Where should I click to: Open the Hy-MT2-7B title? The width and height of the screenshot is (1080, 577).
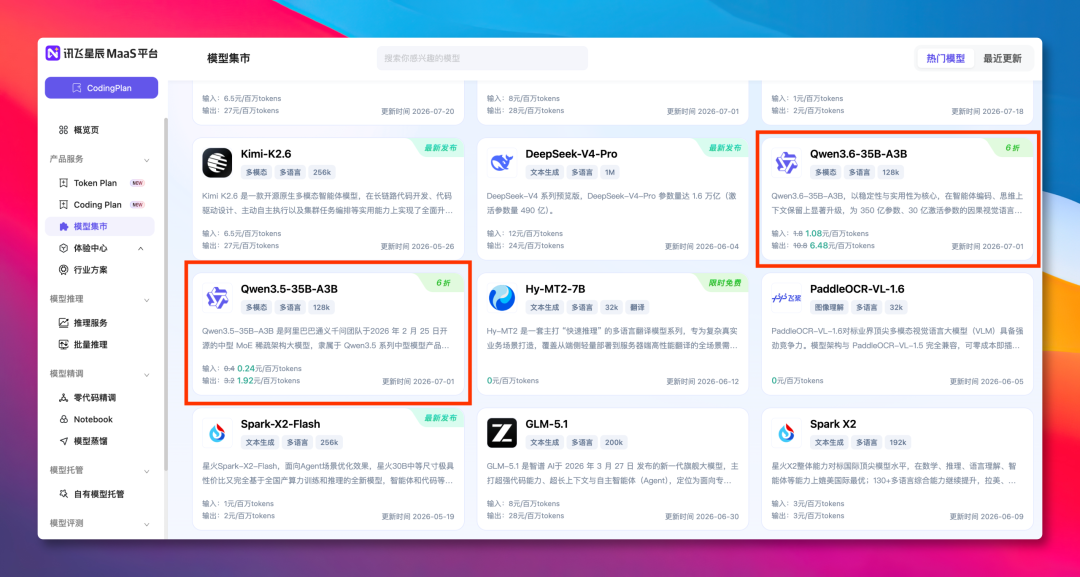tap(555, 289)
